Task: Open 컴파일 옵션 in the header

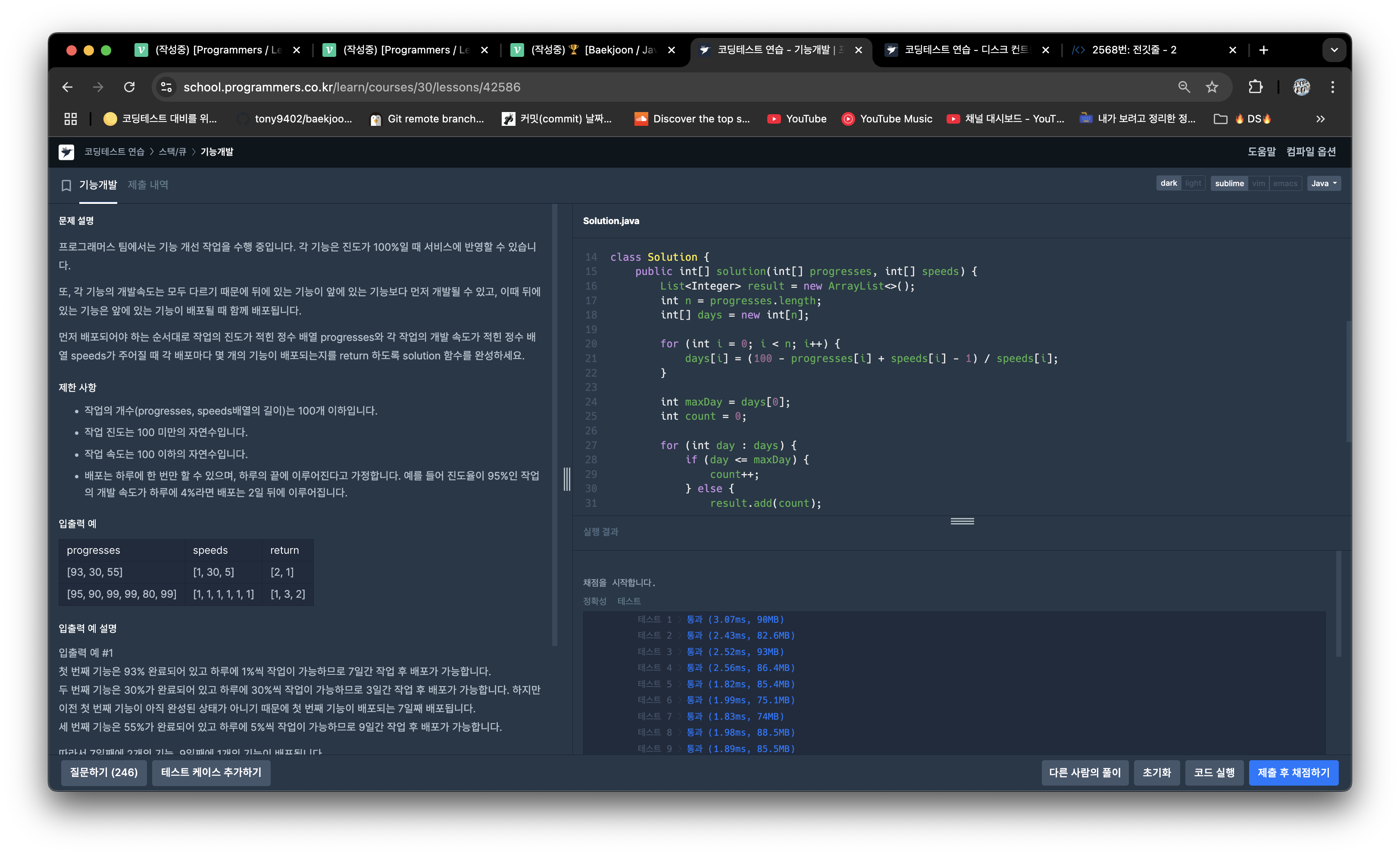Action: point(1311,152)
